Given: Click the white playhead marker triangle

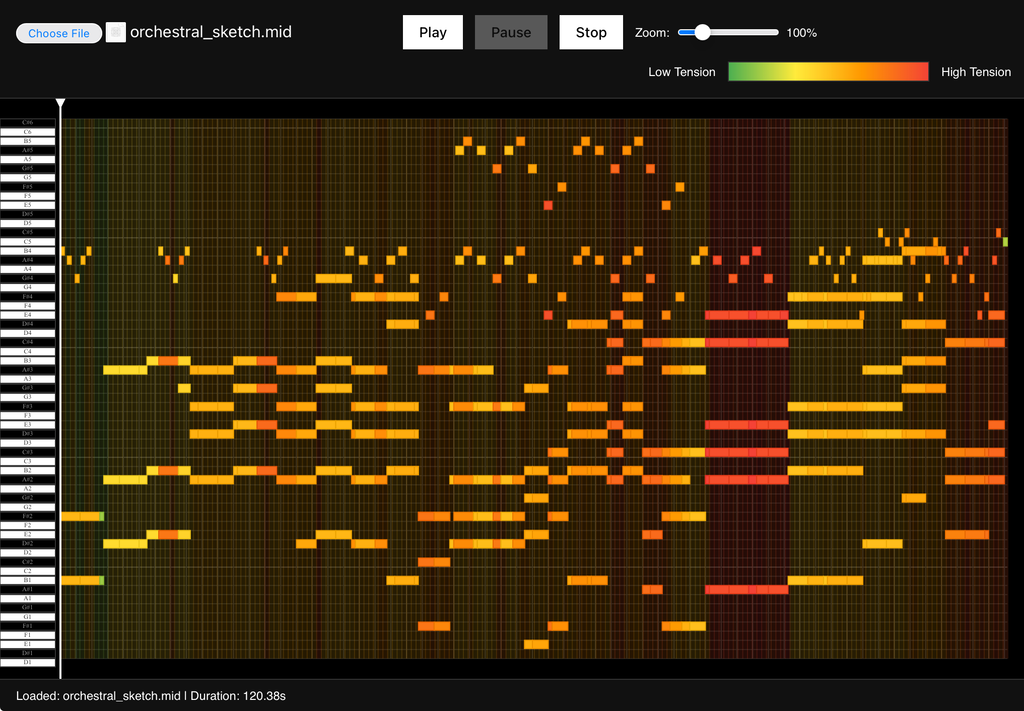Looking at the screenshot, I should point(61,103).
